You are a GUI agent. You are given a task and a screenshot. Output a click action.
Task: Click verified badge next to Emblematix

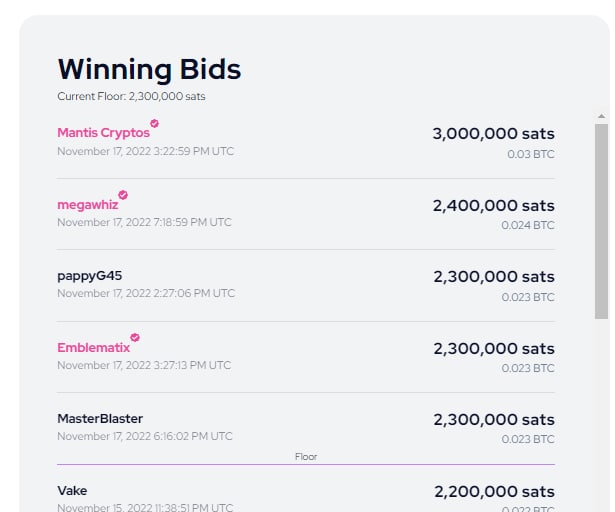135,337
